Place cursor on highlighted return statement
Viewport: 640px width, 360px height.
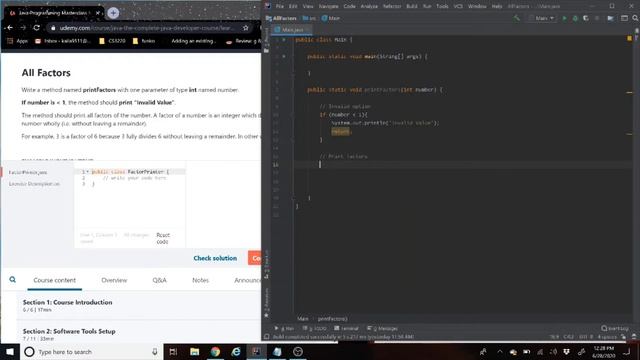click(340, 131)
